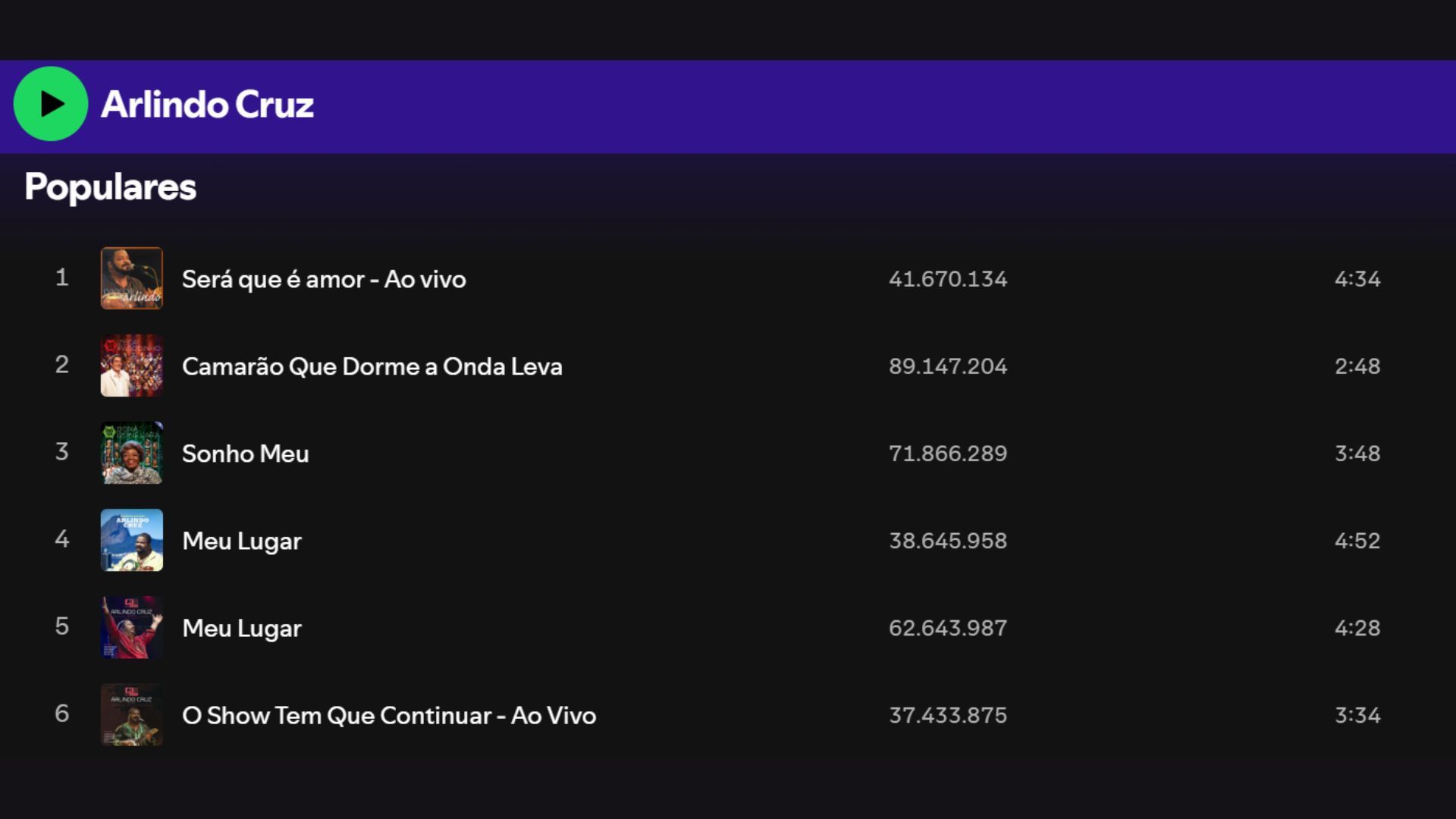Select song Camarão Que Dorme a Onda Leva
Image resolution: width=1456 pixels, height=819 pixels.
(372, 366)
